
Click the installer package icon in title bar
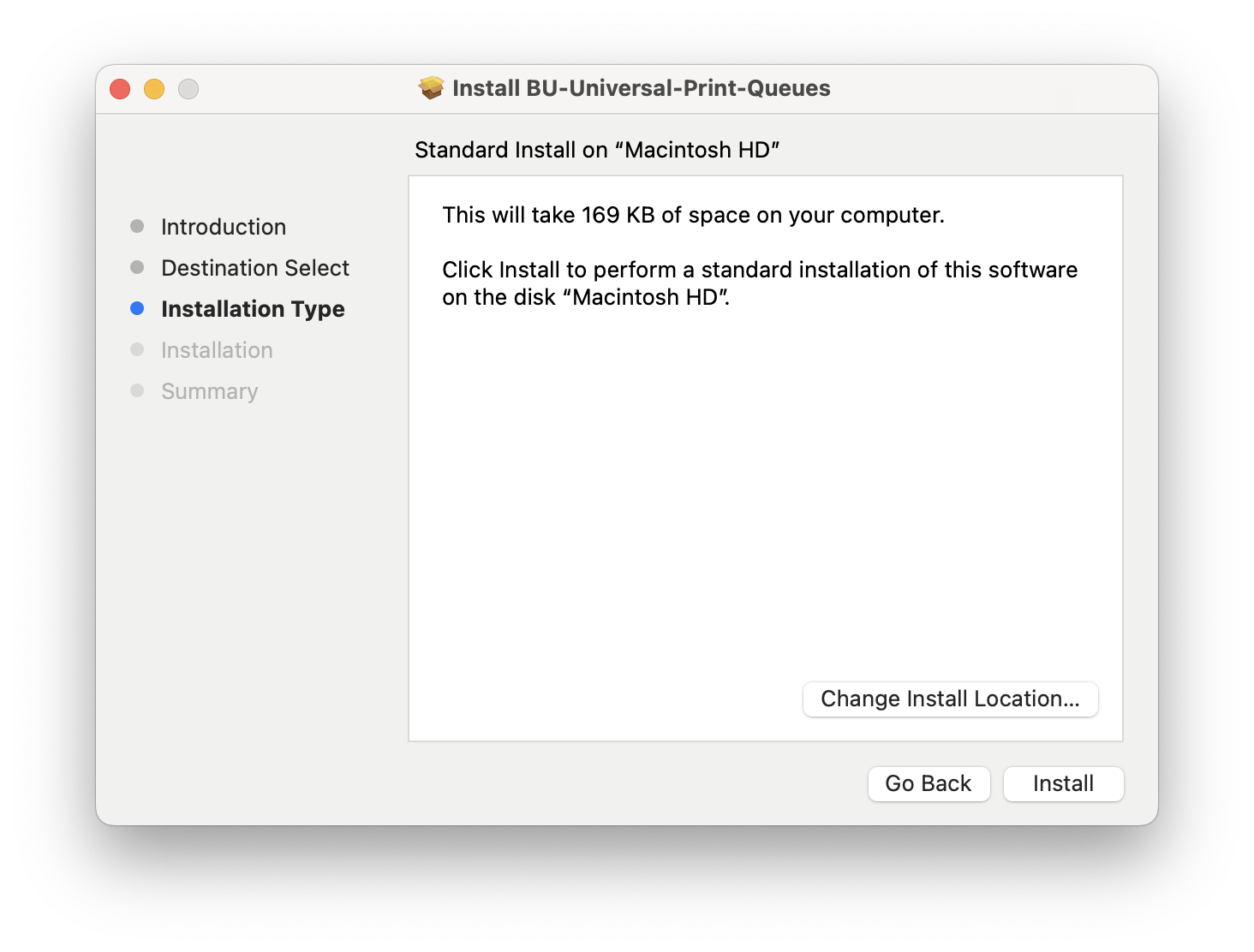coord(430,87)
